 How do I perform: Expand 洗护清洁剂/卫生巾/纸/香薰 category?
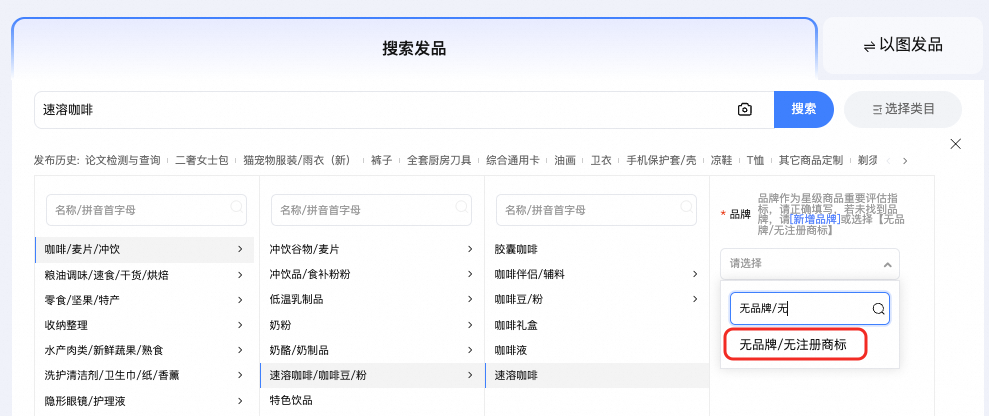click(x=144, y=375)
